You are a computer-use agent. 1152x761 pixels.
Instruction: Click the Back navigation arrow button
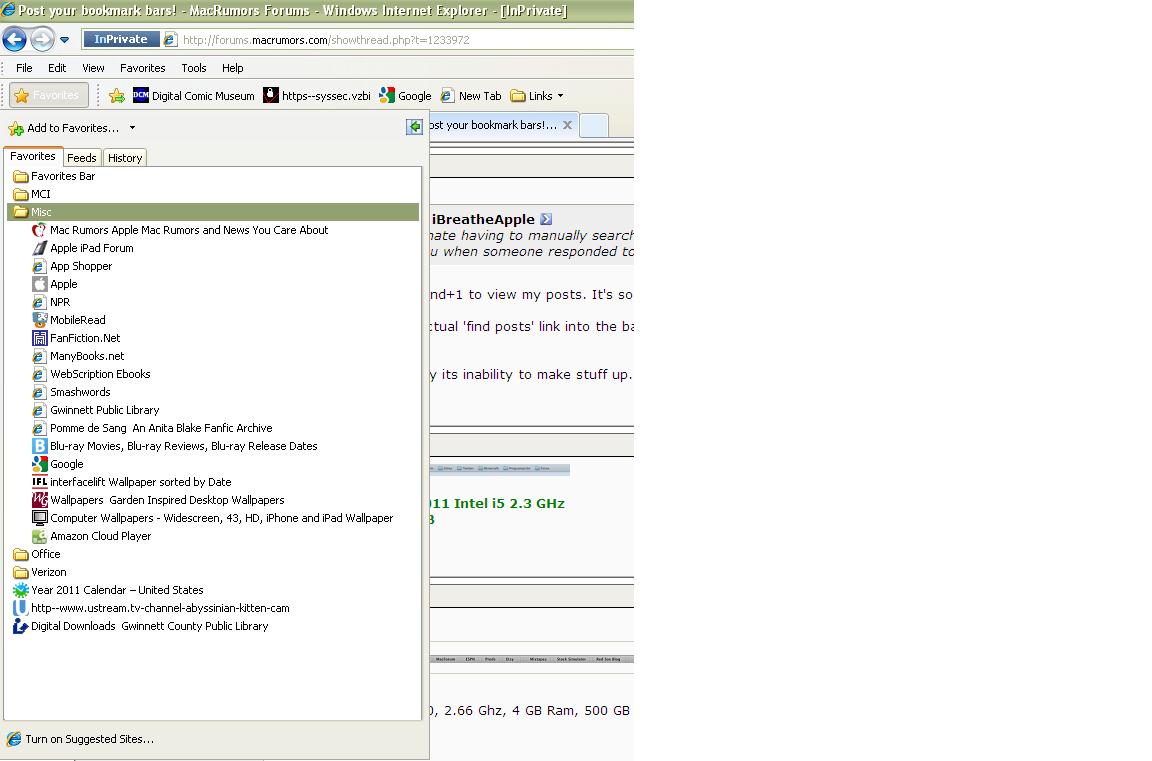15,39
